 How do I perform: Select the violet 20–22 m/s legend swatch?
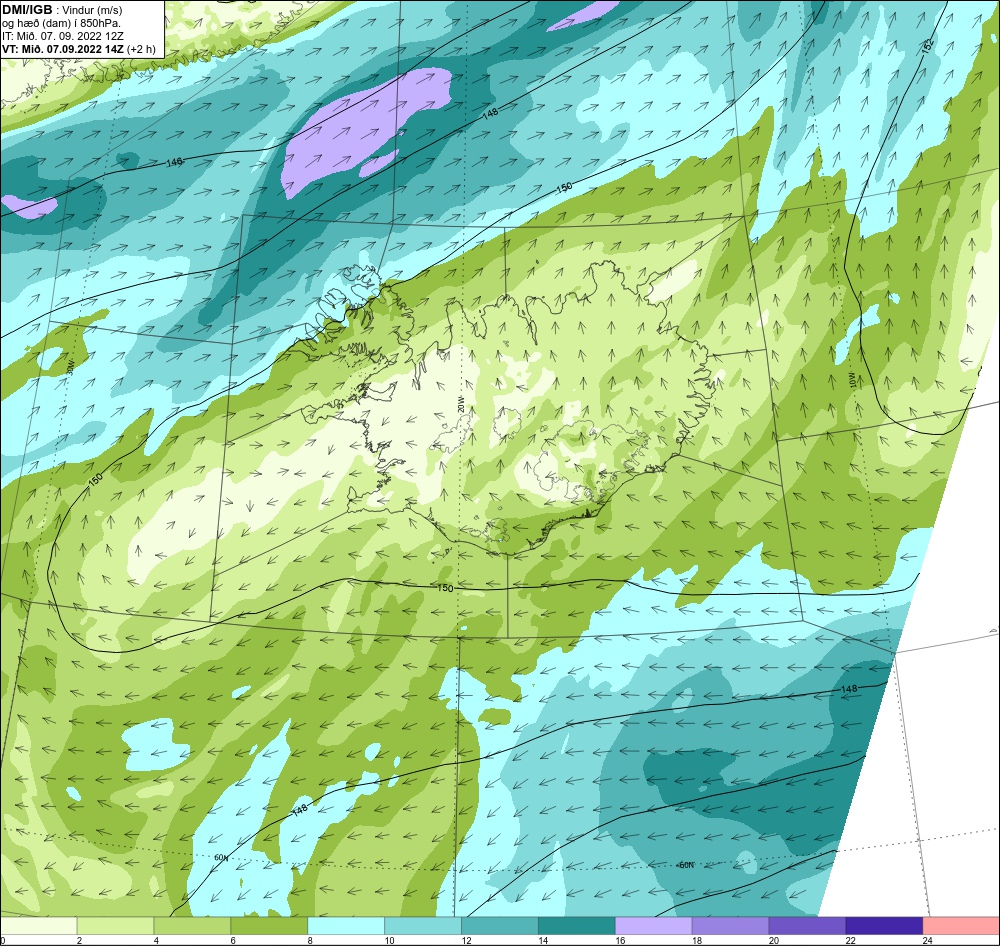coord(807,925)
